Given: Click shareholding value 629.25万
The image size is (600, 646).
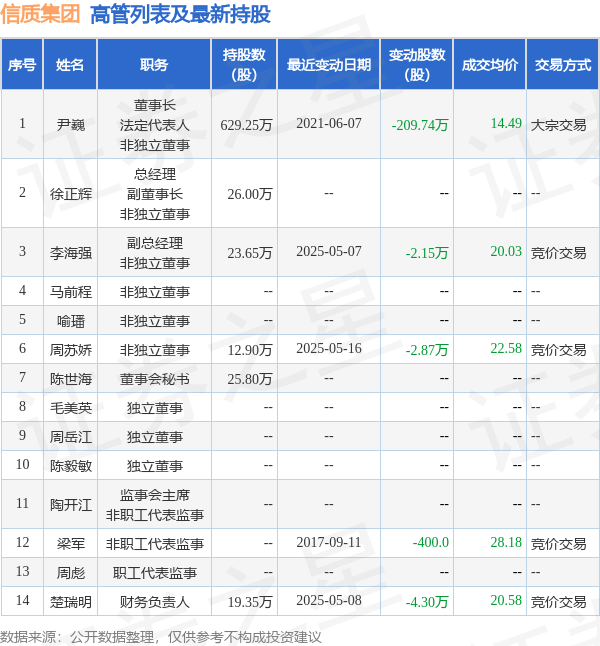Looking at the screenshot, I should coord(246,124).
